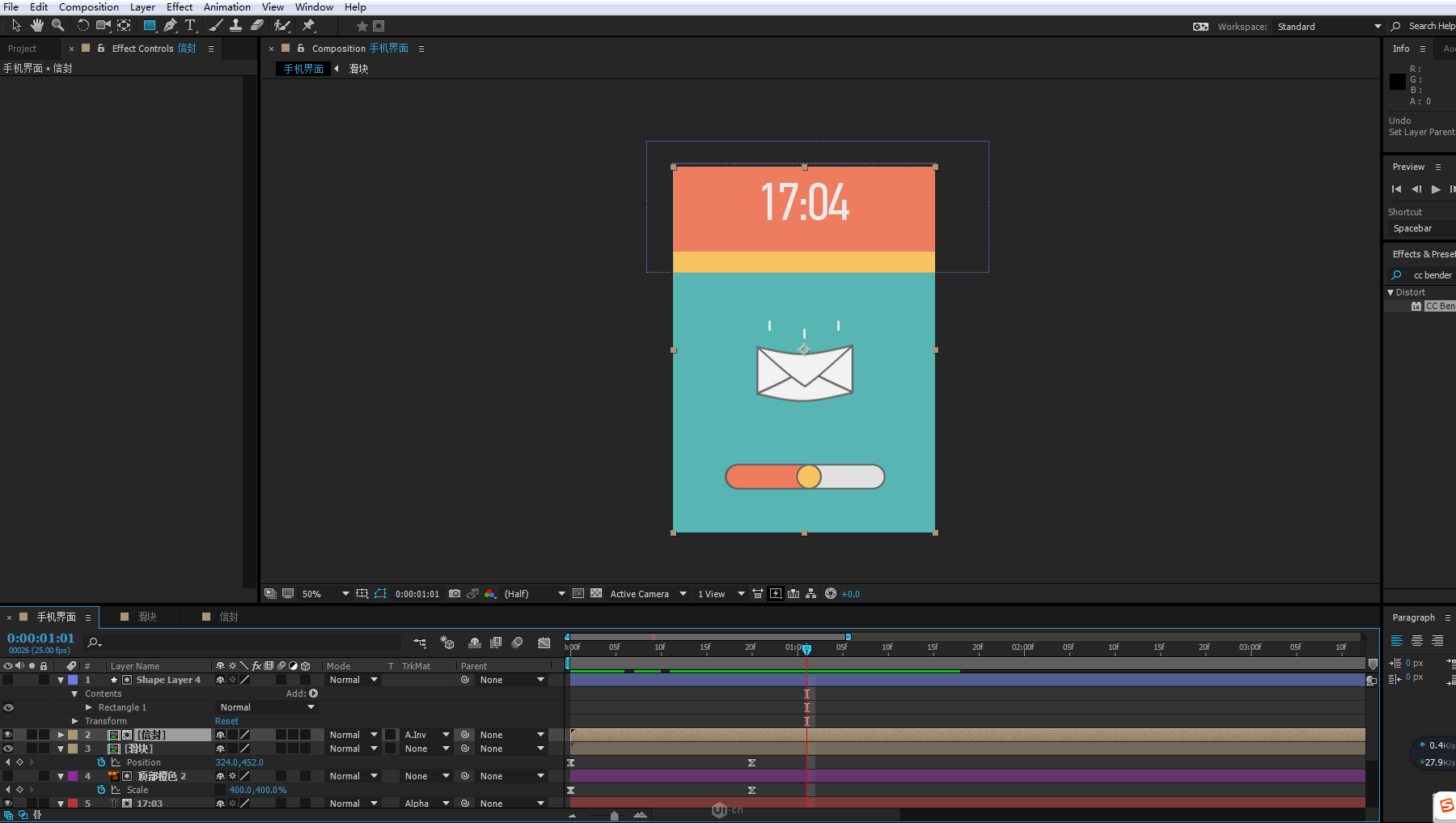The width and height of the screenshot is (1456, 823).
Task: Open the Active Camera view dropdown
Action: click(x=648, y=594)
